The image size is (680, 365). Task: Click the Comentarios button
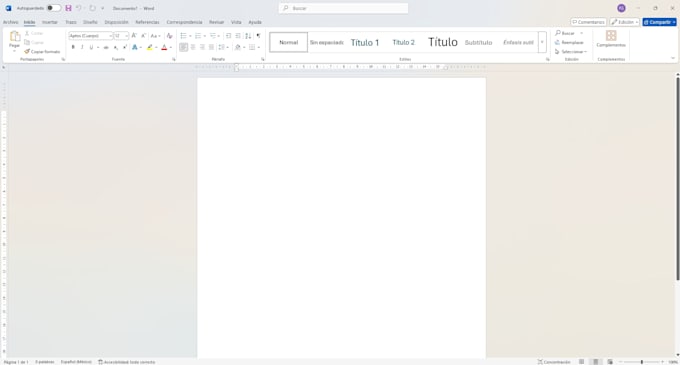(588, 22)
